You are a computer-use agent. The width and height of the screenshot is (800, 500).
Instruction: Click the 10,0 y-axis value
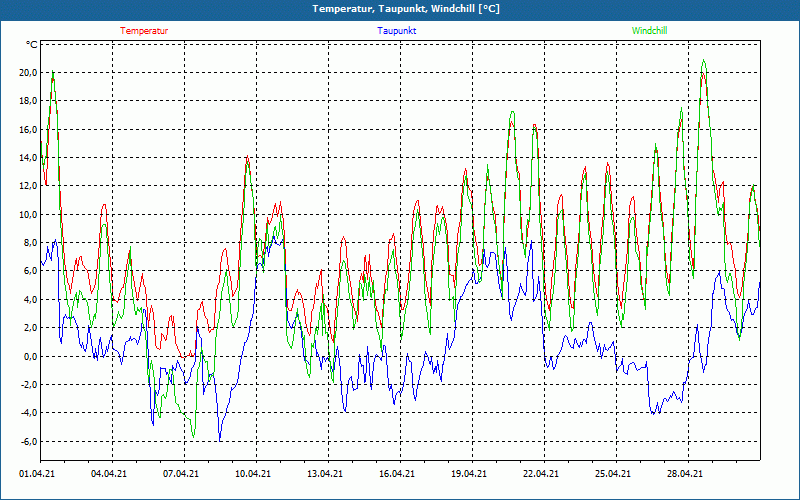tap(28, 214)
